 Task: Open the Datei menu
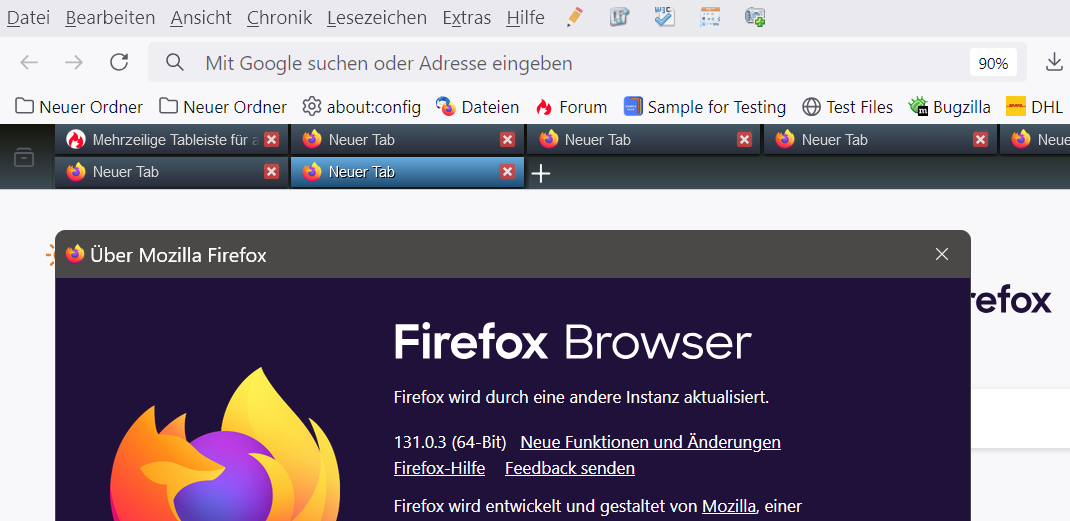pyautogui.click(x=29, y=18)
